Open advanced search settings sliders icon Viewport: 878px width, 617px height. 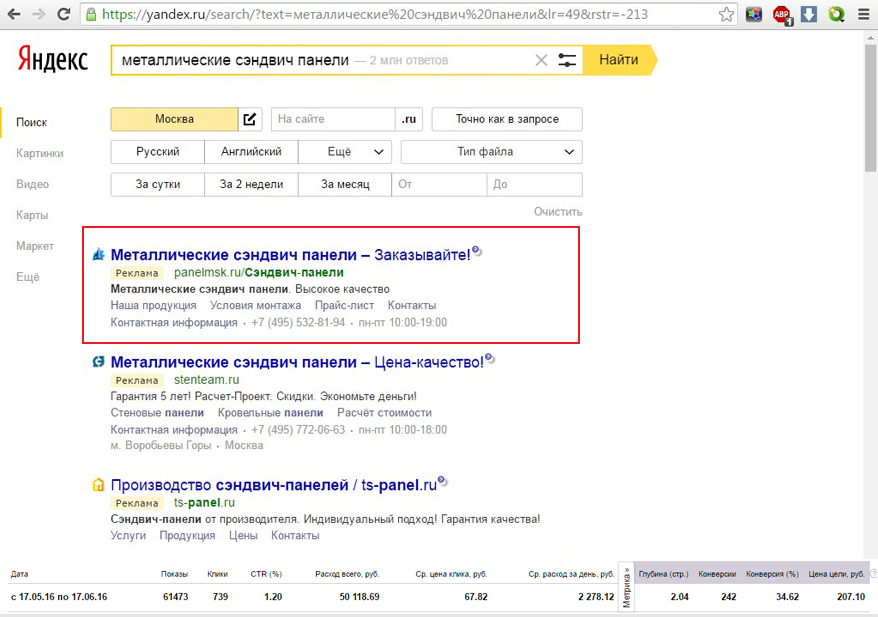567,60
